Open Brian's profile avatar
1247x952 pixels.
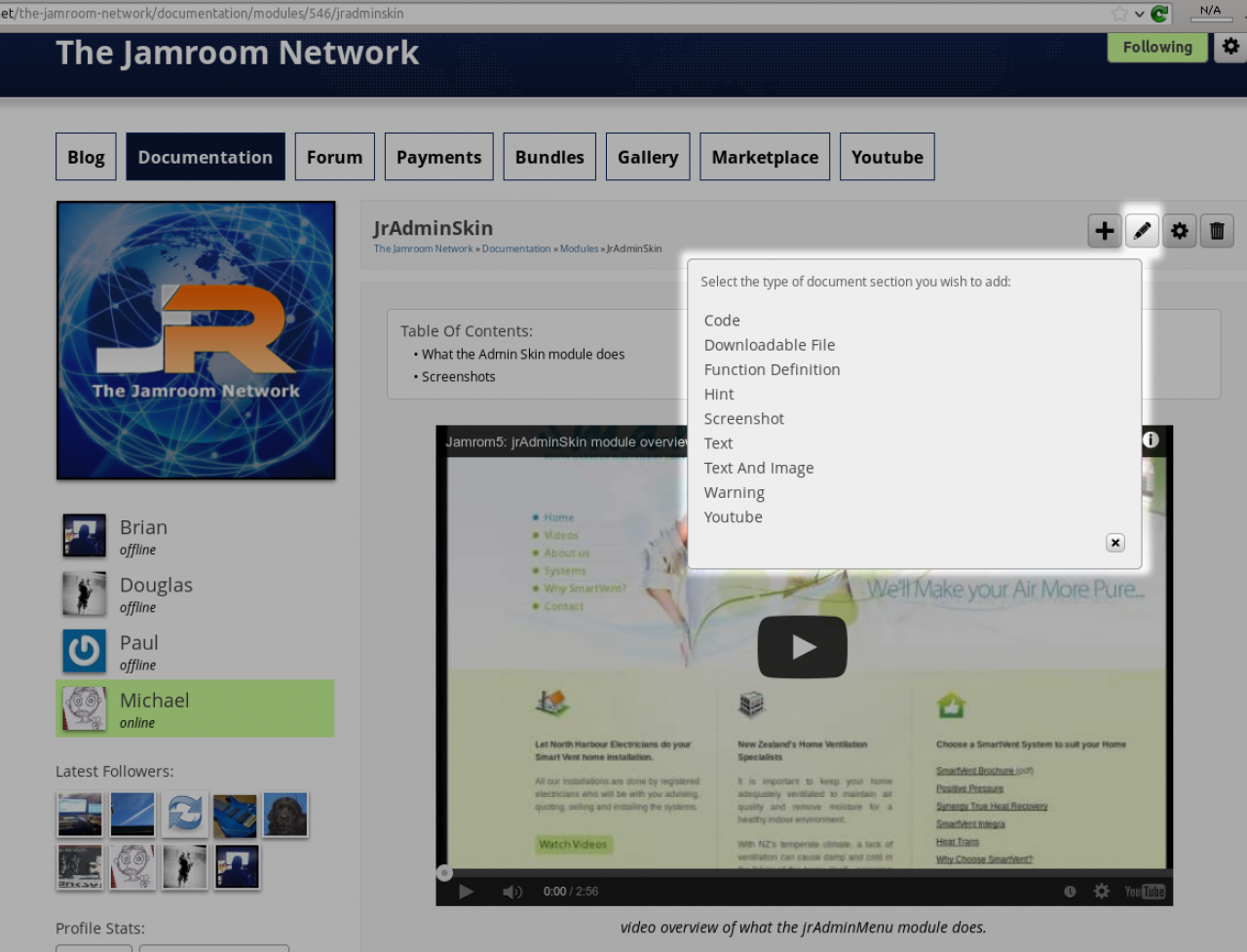[85, 536]
